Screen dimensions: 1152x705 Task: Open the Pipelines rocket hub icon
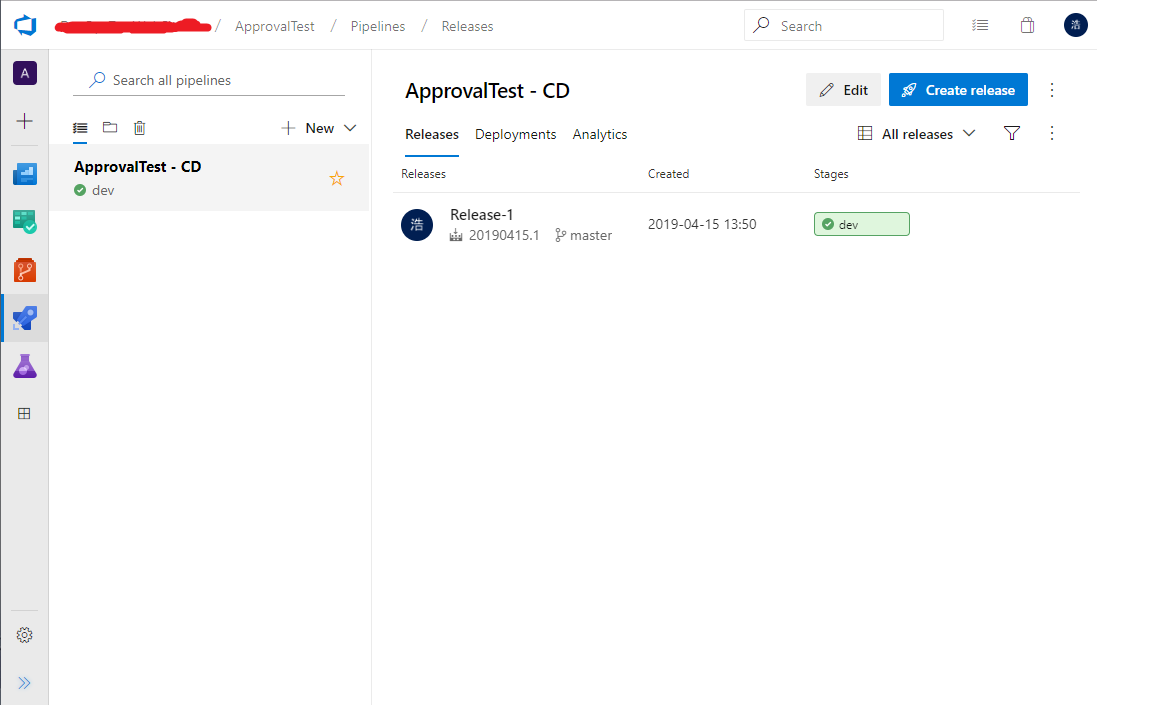[x=25, y=318]
